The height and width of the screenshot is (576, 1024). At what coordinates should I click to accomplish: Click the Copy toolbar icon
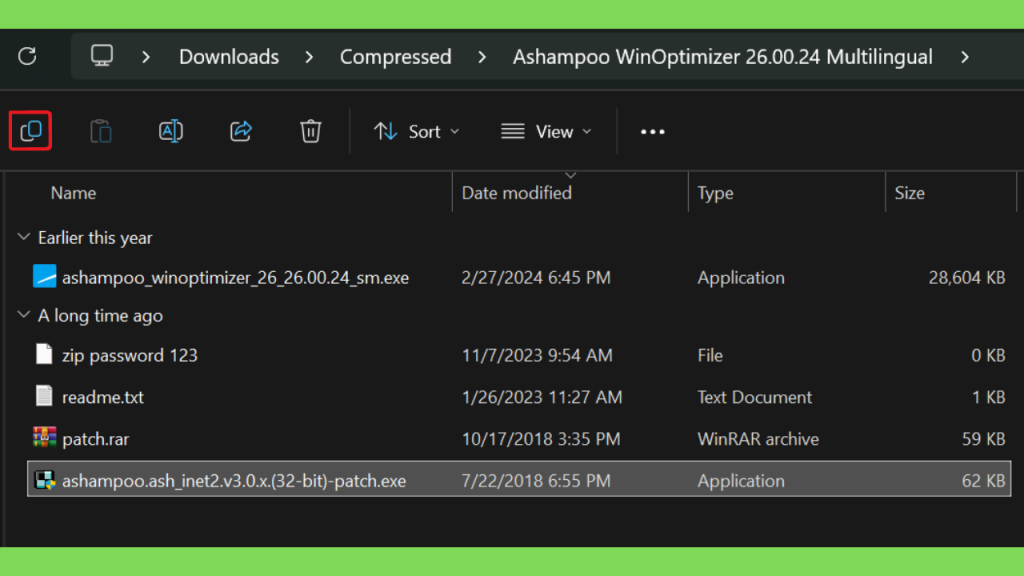(x=31, y=131)
